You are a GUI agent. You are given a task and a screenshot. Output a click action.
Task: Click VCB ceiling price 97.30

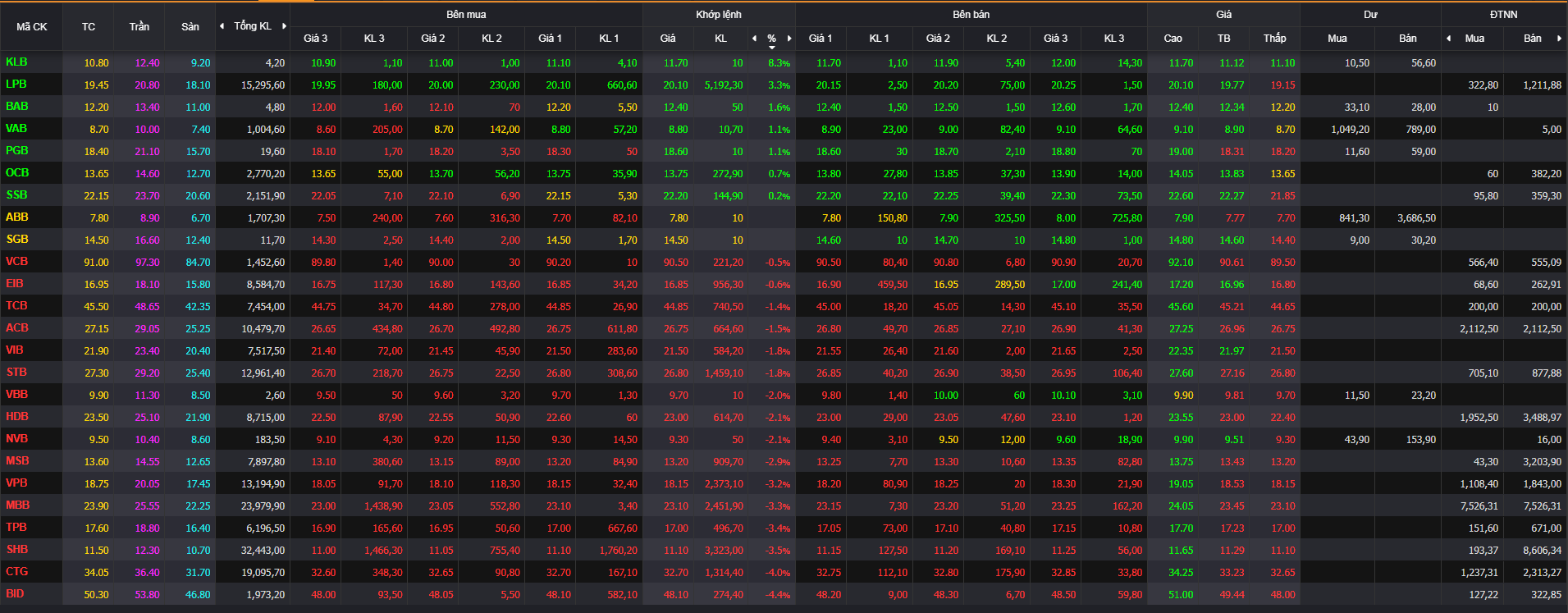pyautogui.click(x=148, y=263)
